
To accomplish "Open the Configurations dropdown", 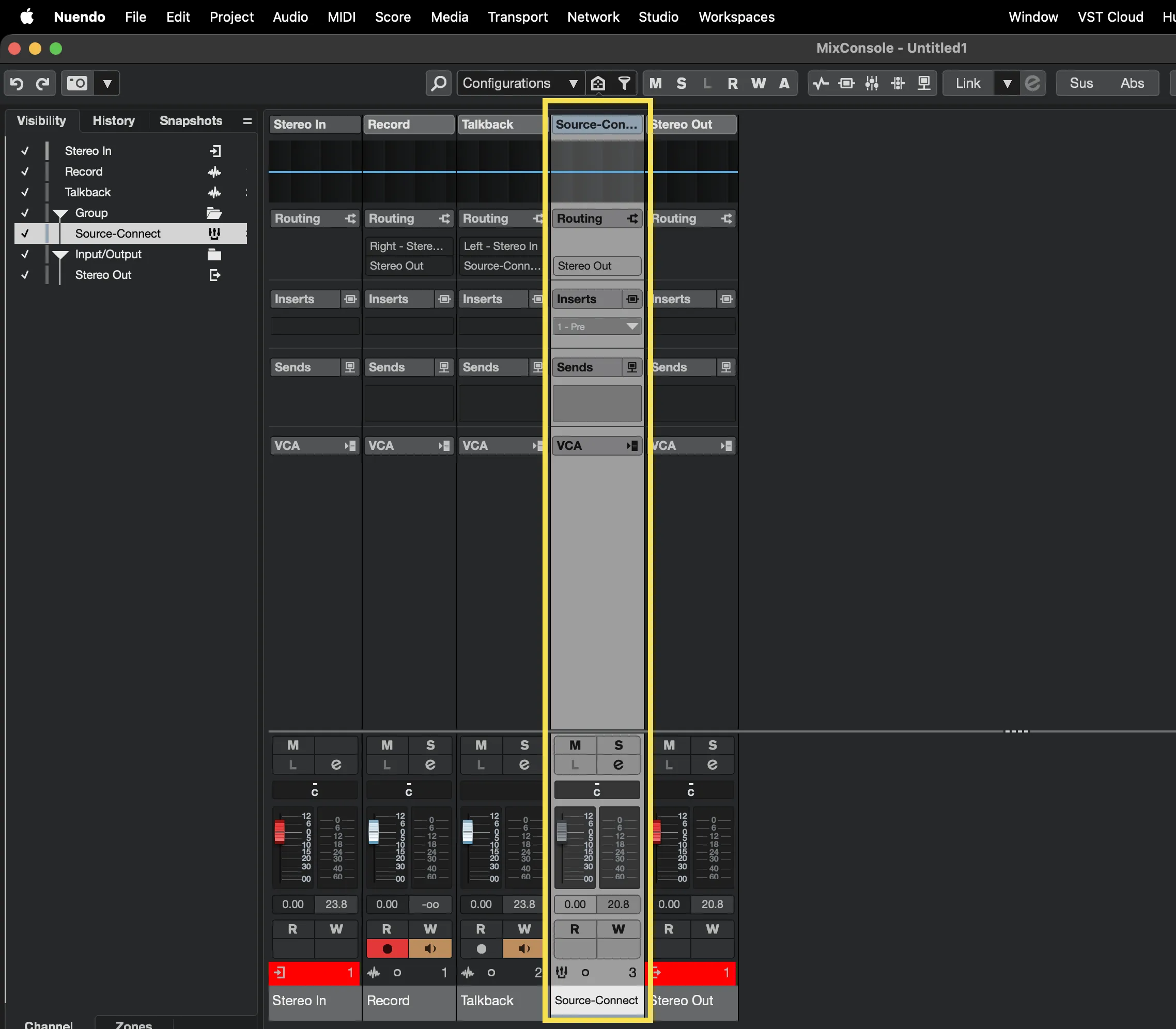I will point(521,84).
